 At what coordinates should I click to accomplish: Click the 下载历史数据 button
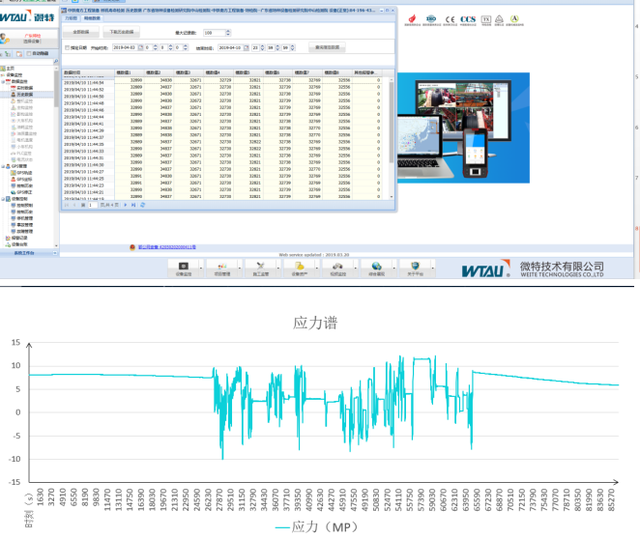click(124, 32)
